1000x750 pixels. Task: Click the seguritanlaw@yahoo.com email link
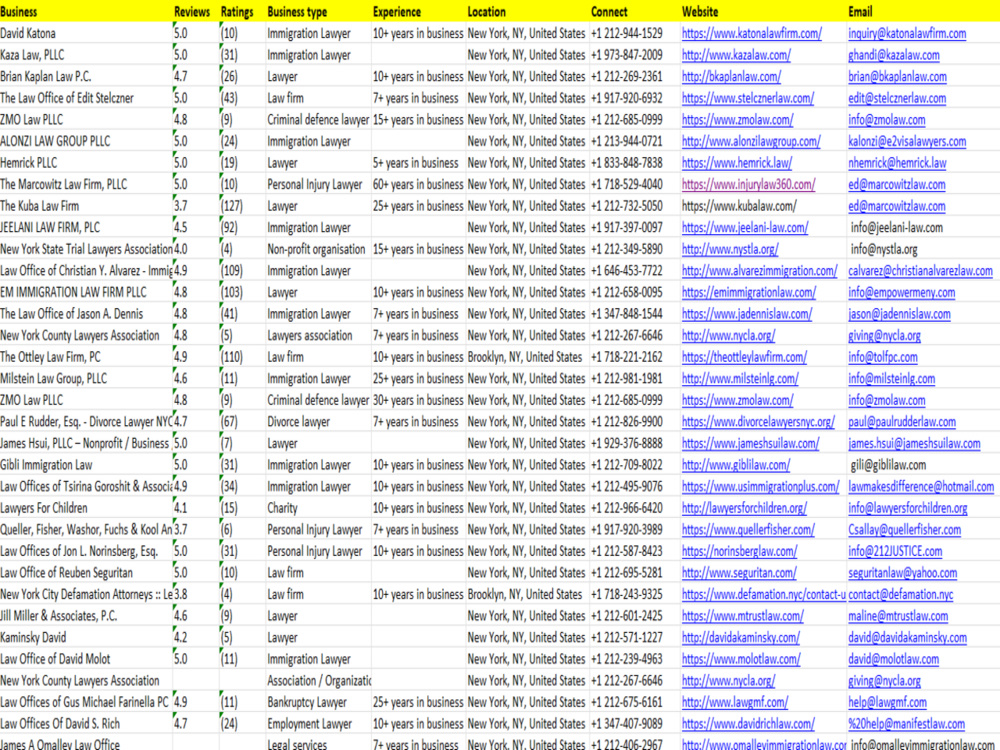(902, 573)
